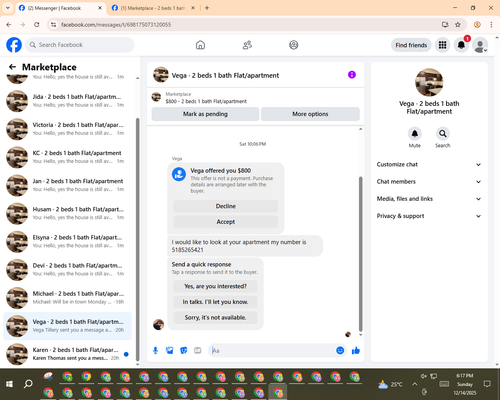
Task: Go to the Home feed icon
Action: [x=200, y=45]
